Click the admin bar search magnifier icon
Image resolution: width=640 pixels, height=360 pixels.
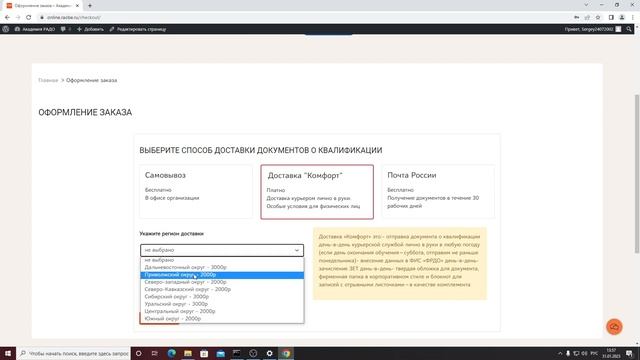point(629,29)
